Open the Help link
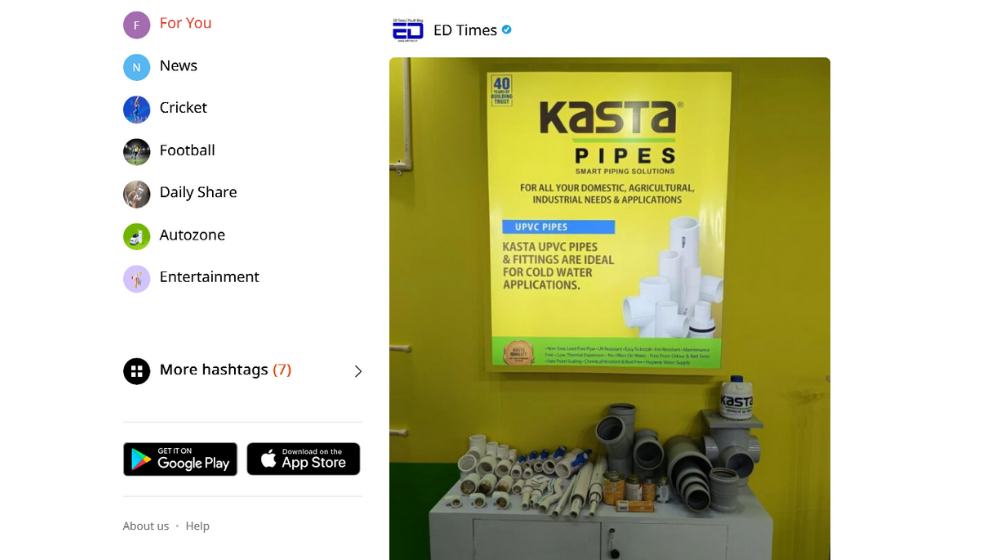The height and width of the screenshot is (560, 1000). click(198, 526)
